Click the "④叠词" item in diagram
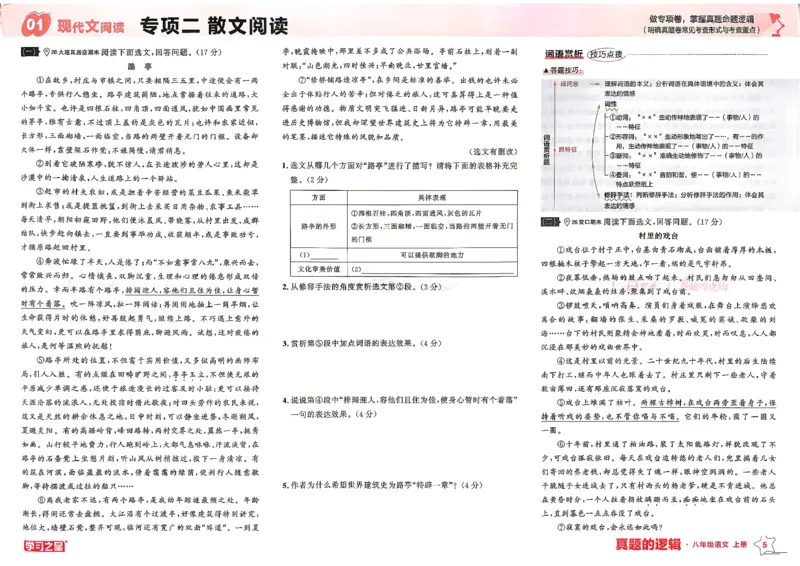Viewport: 800px width, 566px height. coord(685,179)
